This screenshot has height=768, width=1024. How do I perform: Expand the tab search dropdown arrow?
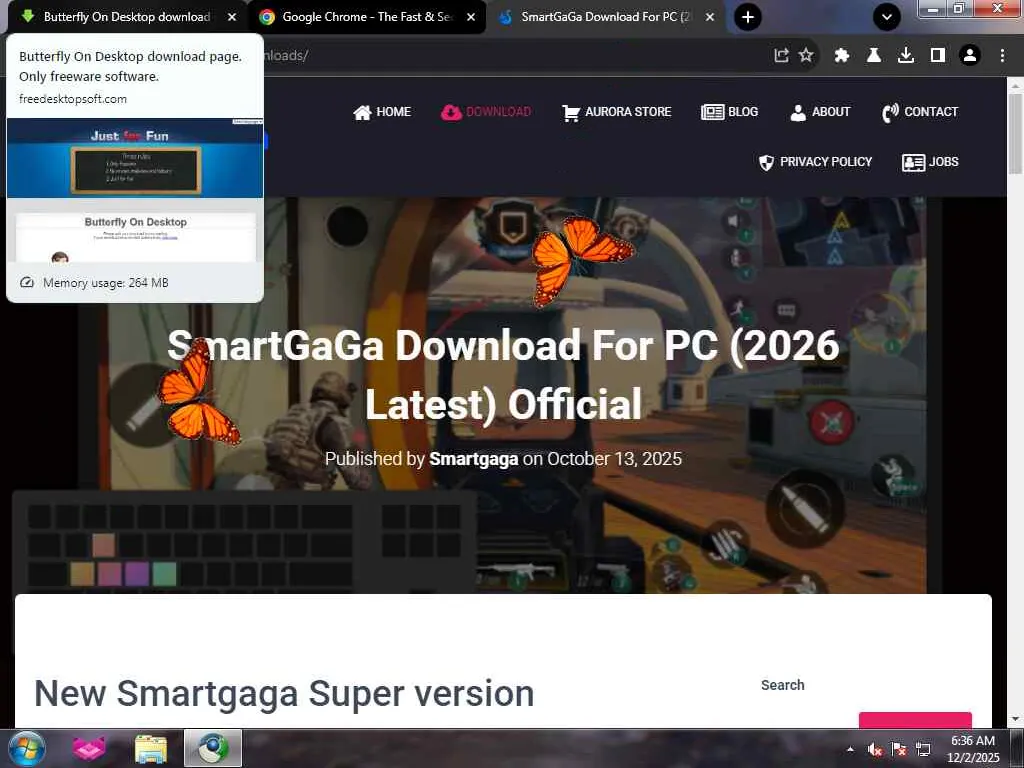click(886, 17)
